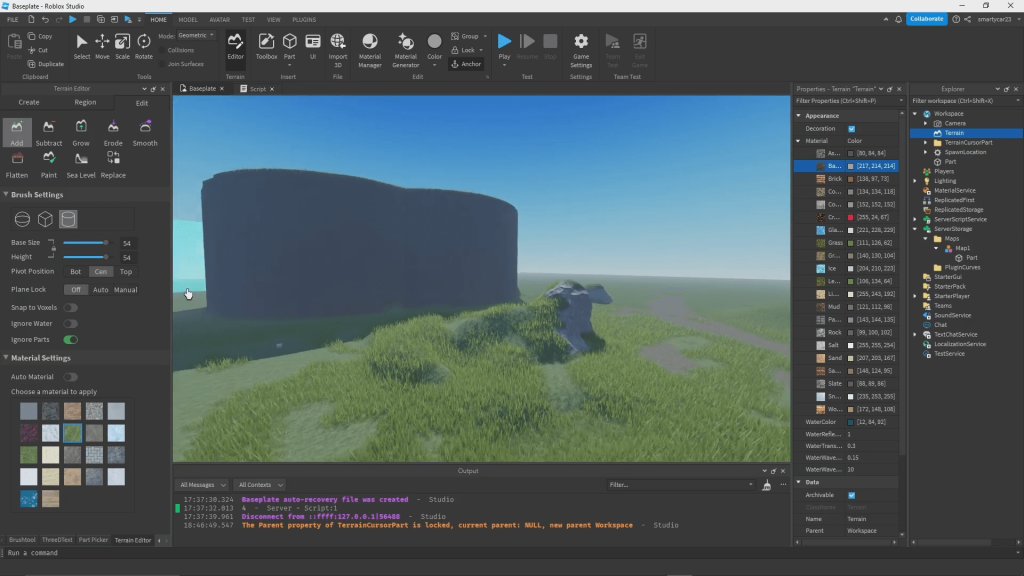
Task: Open the All Messages filter dropdown
Action: 202,485
